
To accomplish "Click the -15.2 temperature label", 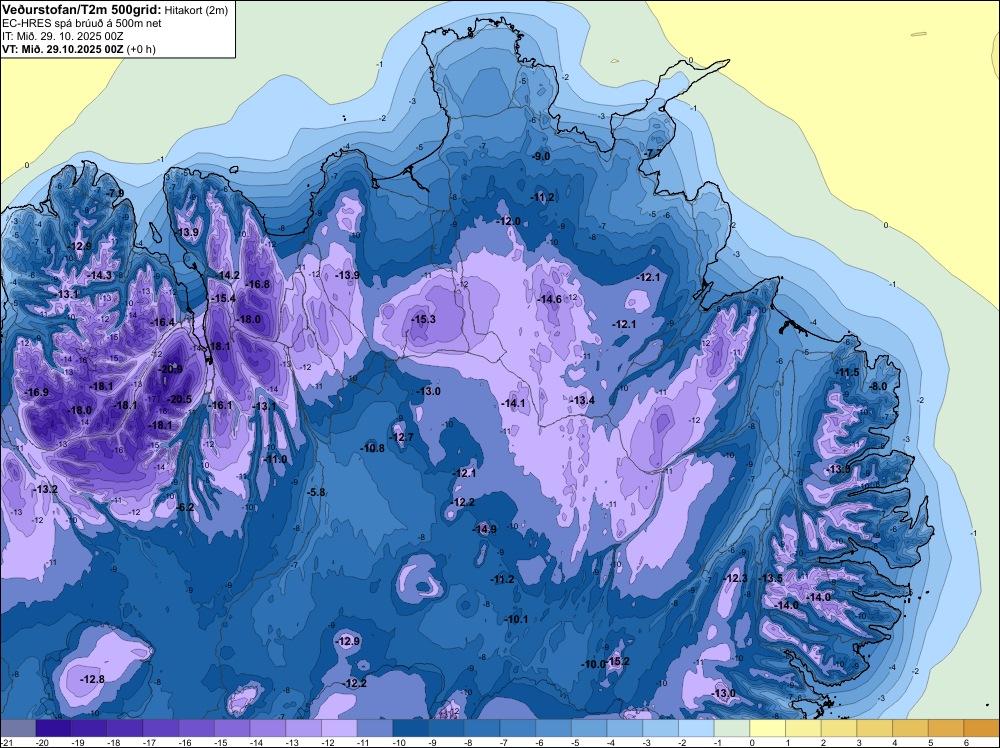I will tap(618, 661).
